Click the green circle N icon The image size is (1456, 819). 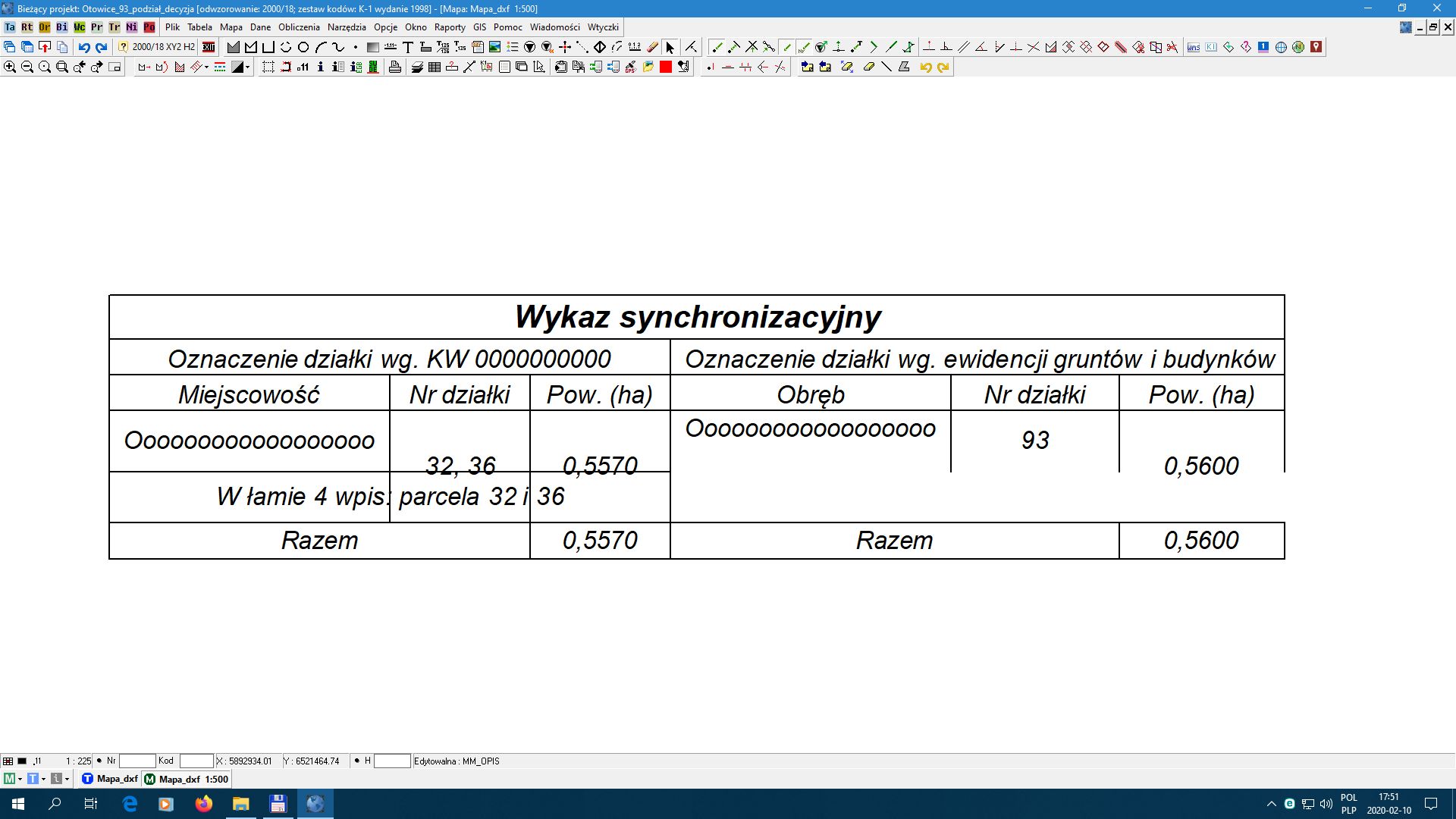click(x=1299, y=47)
